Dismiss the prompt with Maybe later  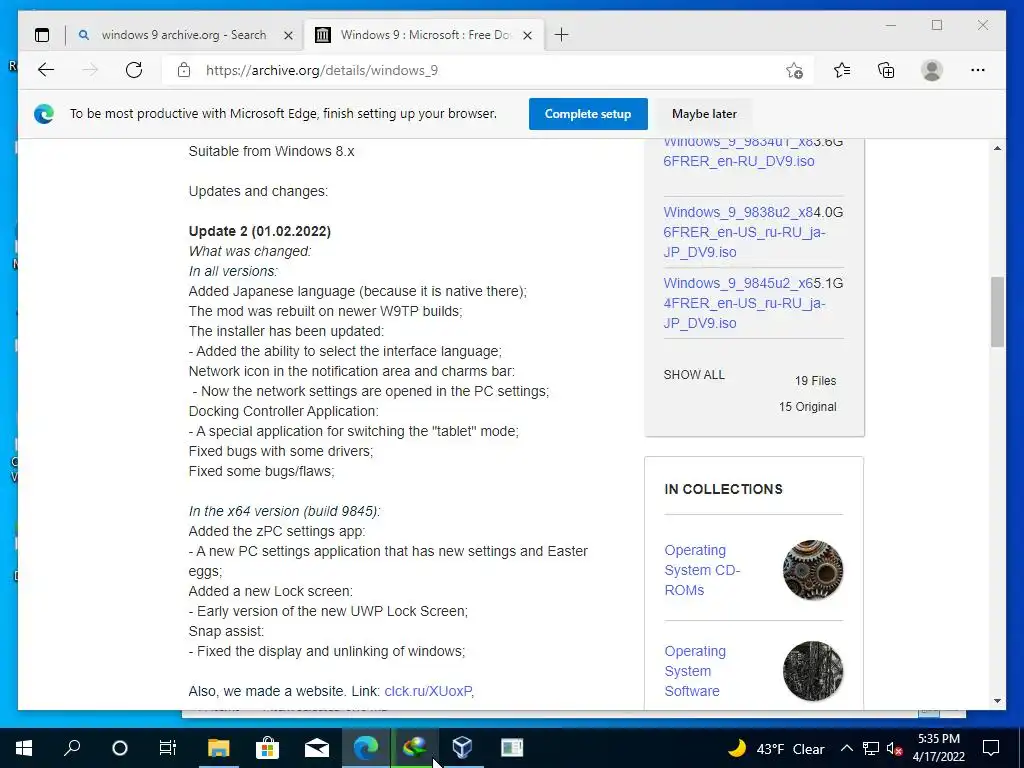pos(704,114)
